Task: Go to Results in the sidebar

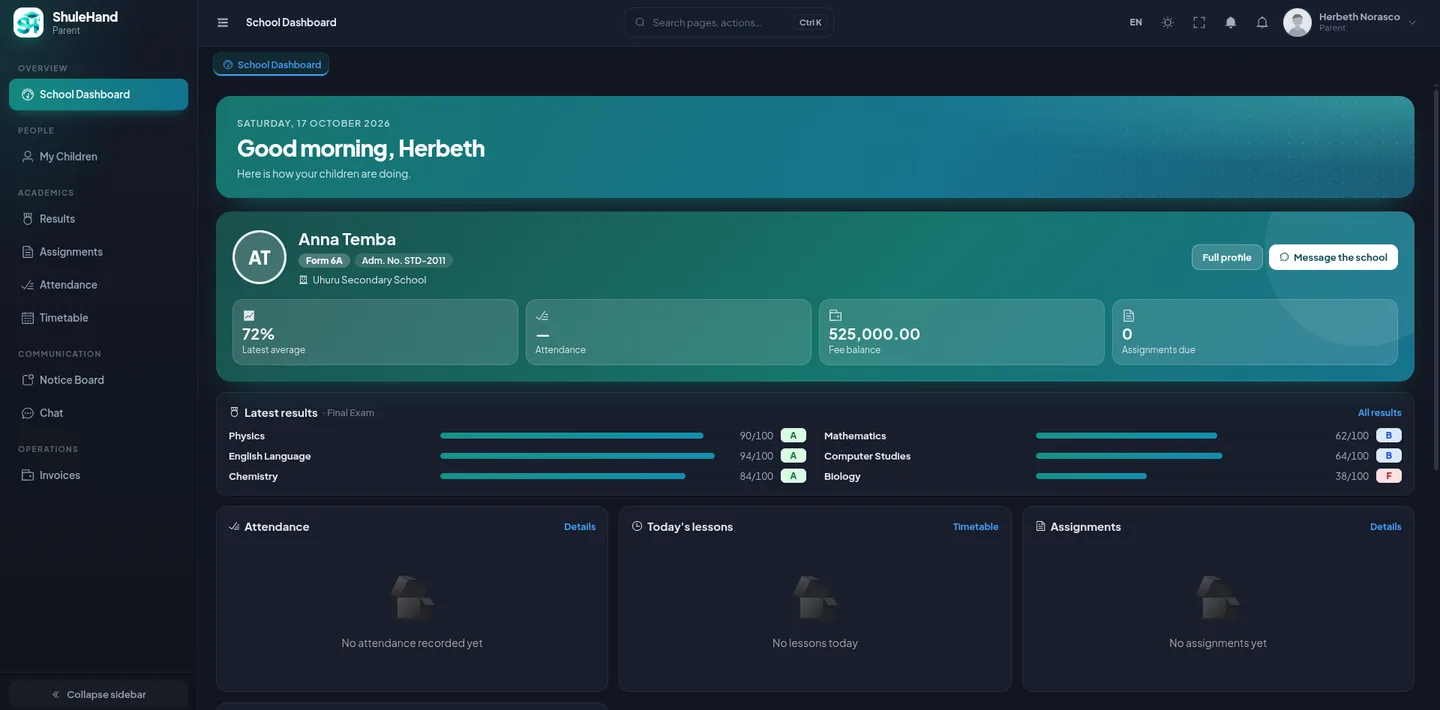Action: [x=98, y=218]
